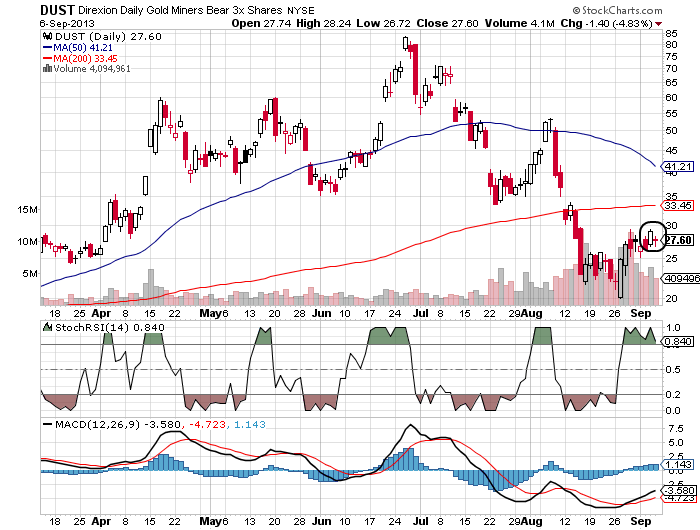Image resolution: width=700 pixels, height=530 pixels.
Task: Click the candlestick icon beside DUST (Daily)
Action: (x=47, y=37)
